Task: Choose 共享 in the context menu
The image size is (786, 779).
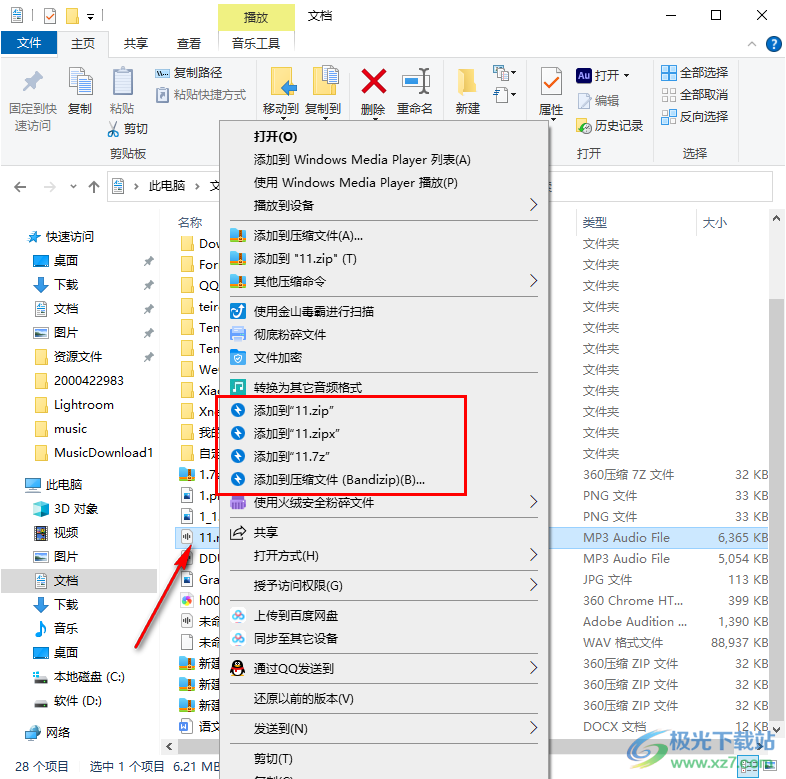Action: pos(383,532)
